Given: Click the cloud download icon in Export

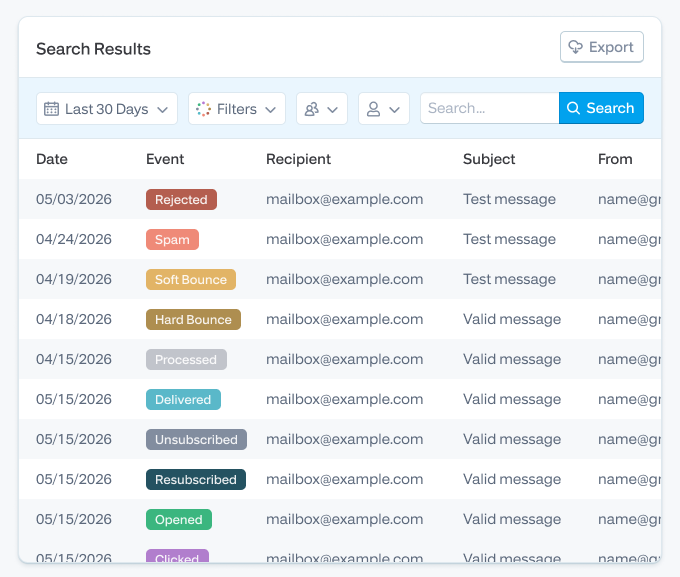Looking at the screenshot, I should [x=575, y=47].
